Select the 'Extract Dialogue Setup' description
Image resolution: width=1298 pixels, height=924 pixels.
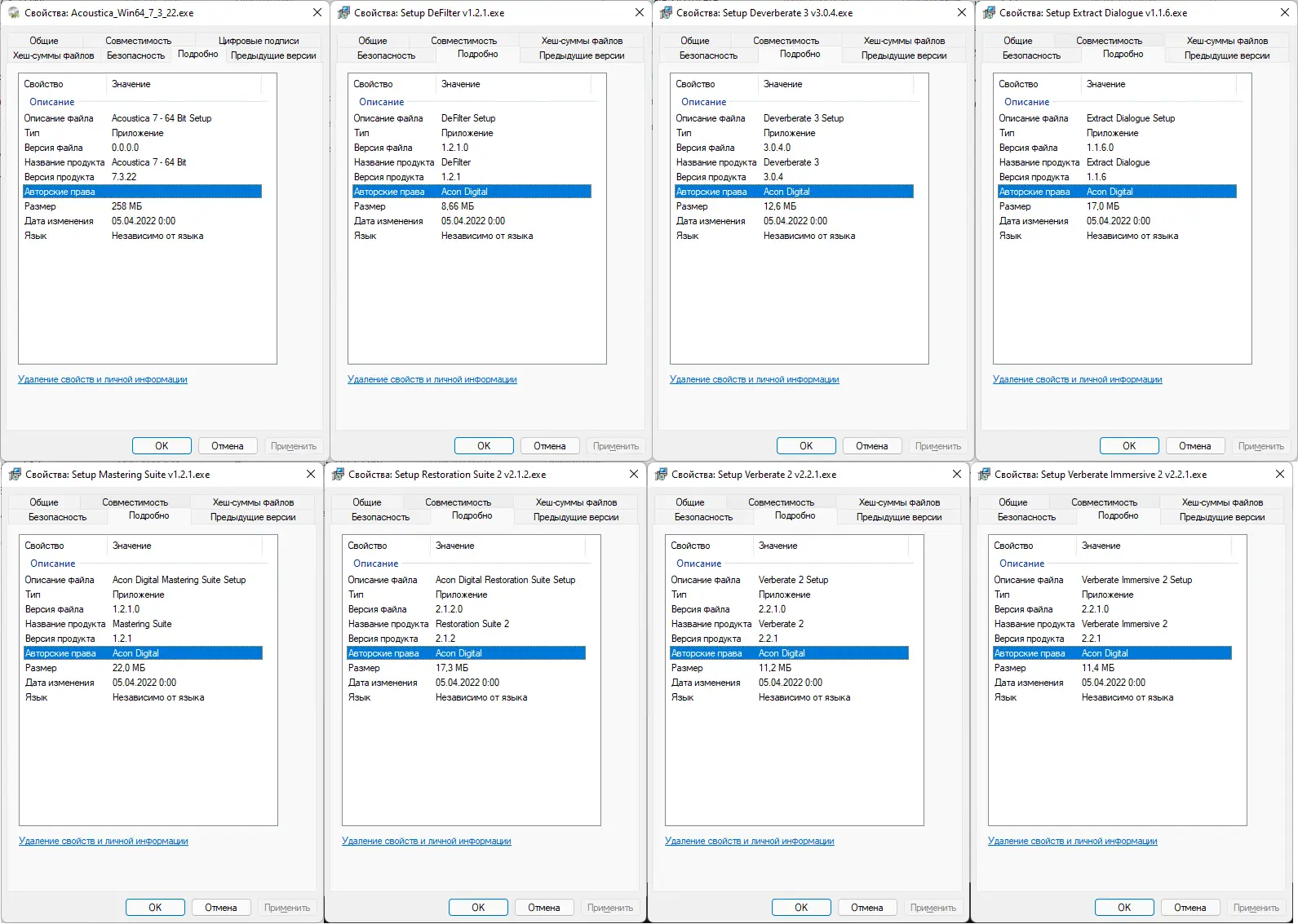click(1131, 118)
